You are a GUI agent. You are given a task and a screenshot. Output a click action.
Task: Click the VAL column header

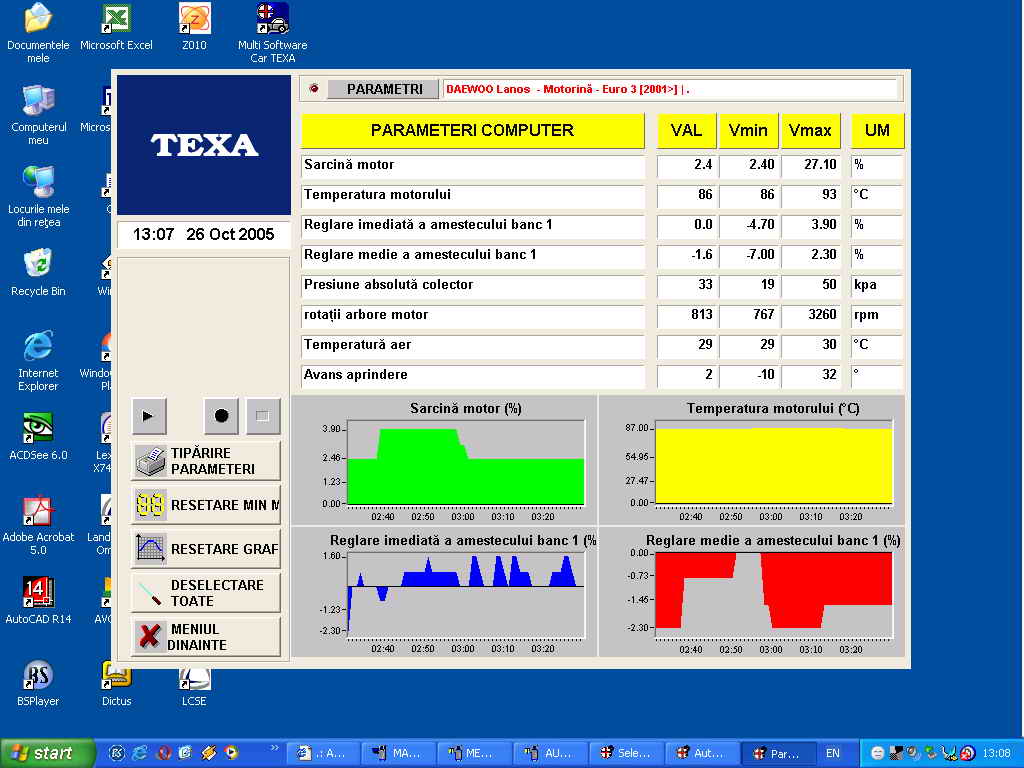pos(686,131)
